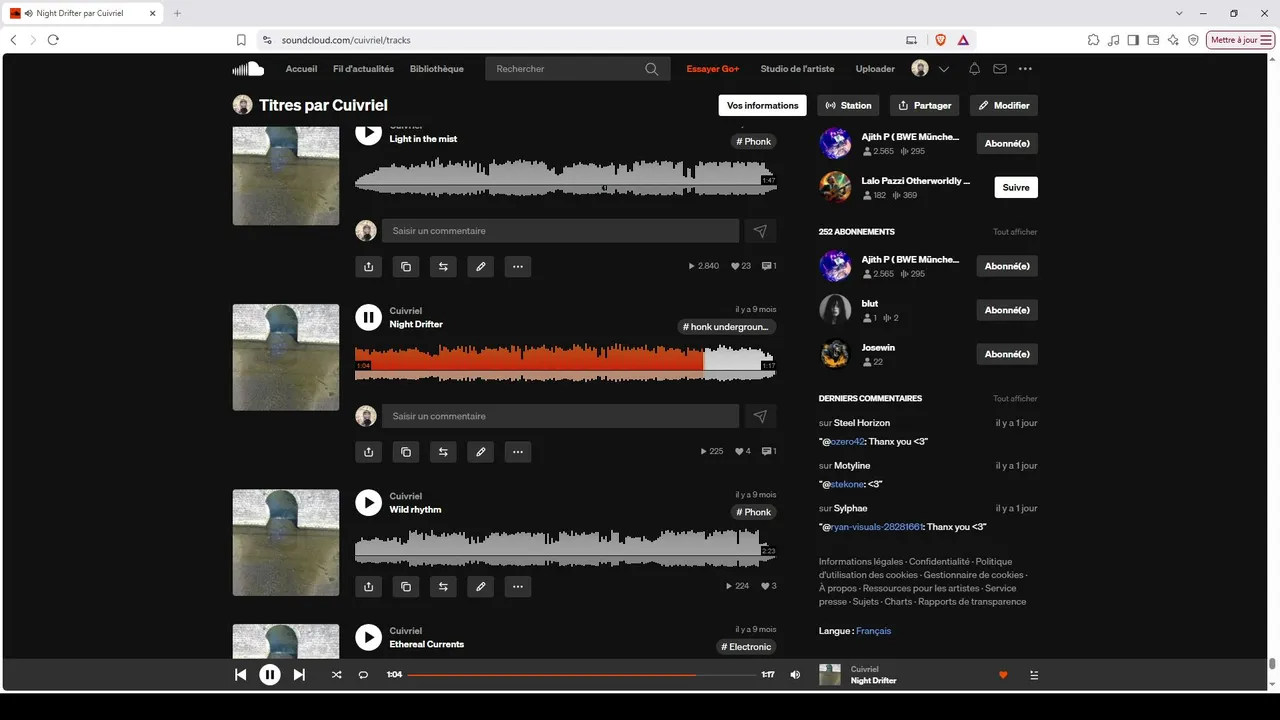Seek within Night Drifter waveform
The image size is (1280, 720).
[x=566, y=363]
